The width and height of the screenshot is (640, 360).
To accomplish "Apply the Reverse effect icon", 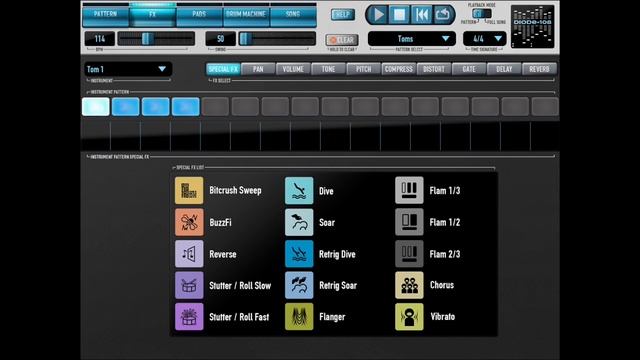I will 189,254.
